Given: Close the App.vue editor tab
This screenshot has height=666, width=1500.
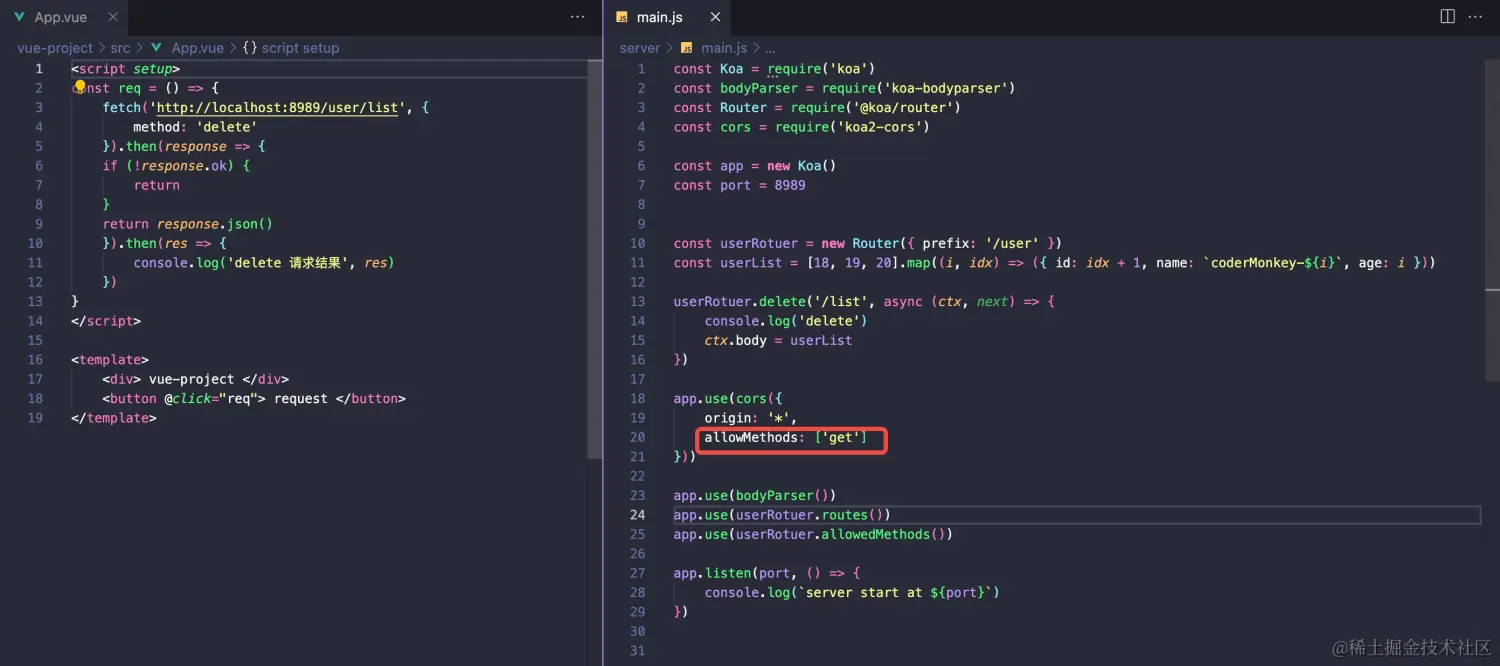Looking at the screenshot, I should point(111,17).
